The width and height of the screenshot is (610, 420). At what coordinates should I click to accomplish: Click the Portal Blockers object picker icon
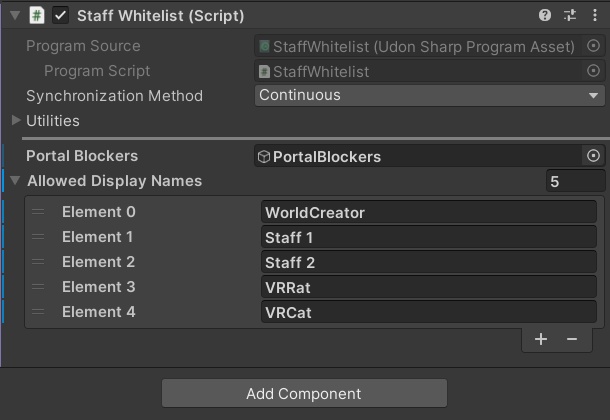(594, 156)
